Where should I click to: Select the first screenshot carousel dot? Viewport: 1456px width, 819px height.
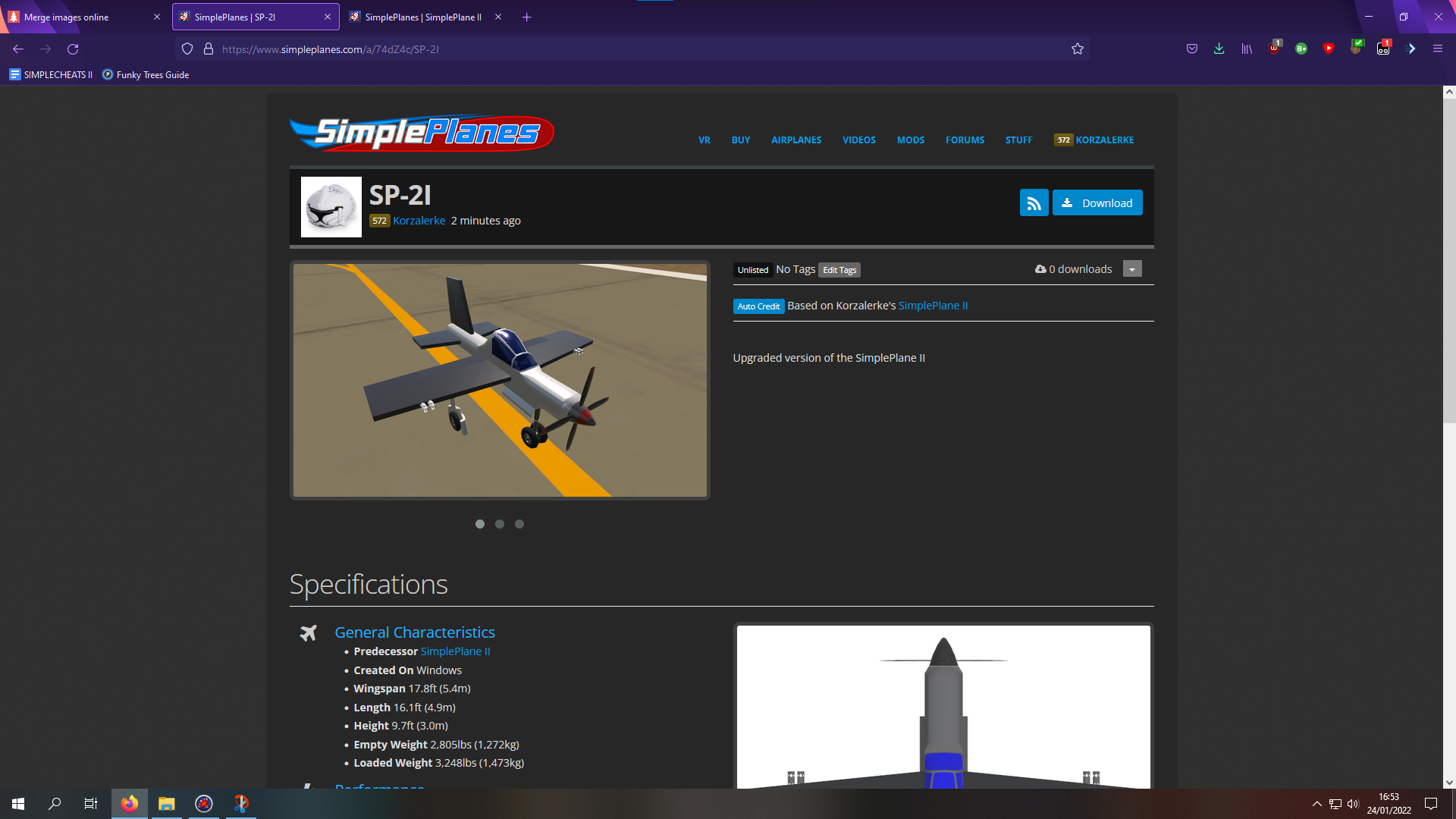[480, 524]
